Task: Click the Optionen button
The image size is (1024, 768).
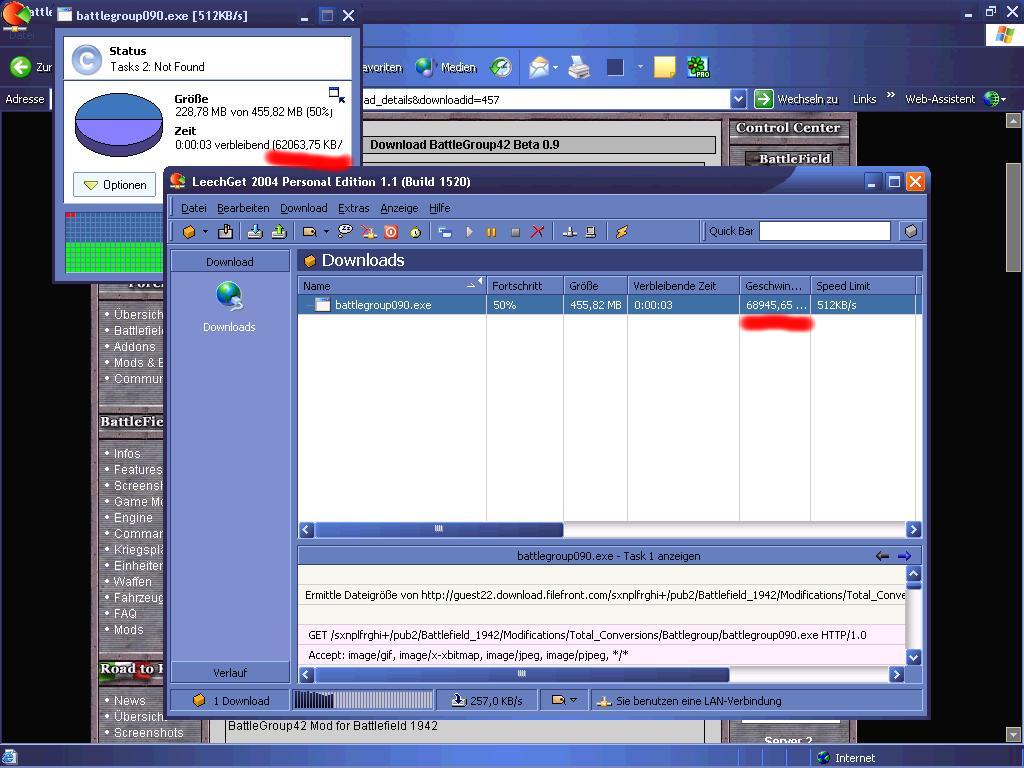Action: pyautogui.click(x=115, y=185)
